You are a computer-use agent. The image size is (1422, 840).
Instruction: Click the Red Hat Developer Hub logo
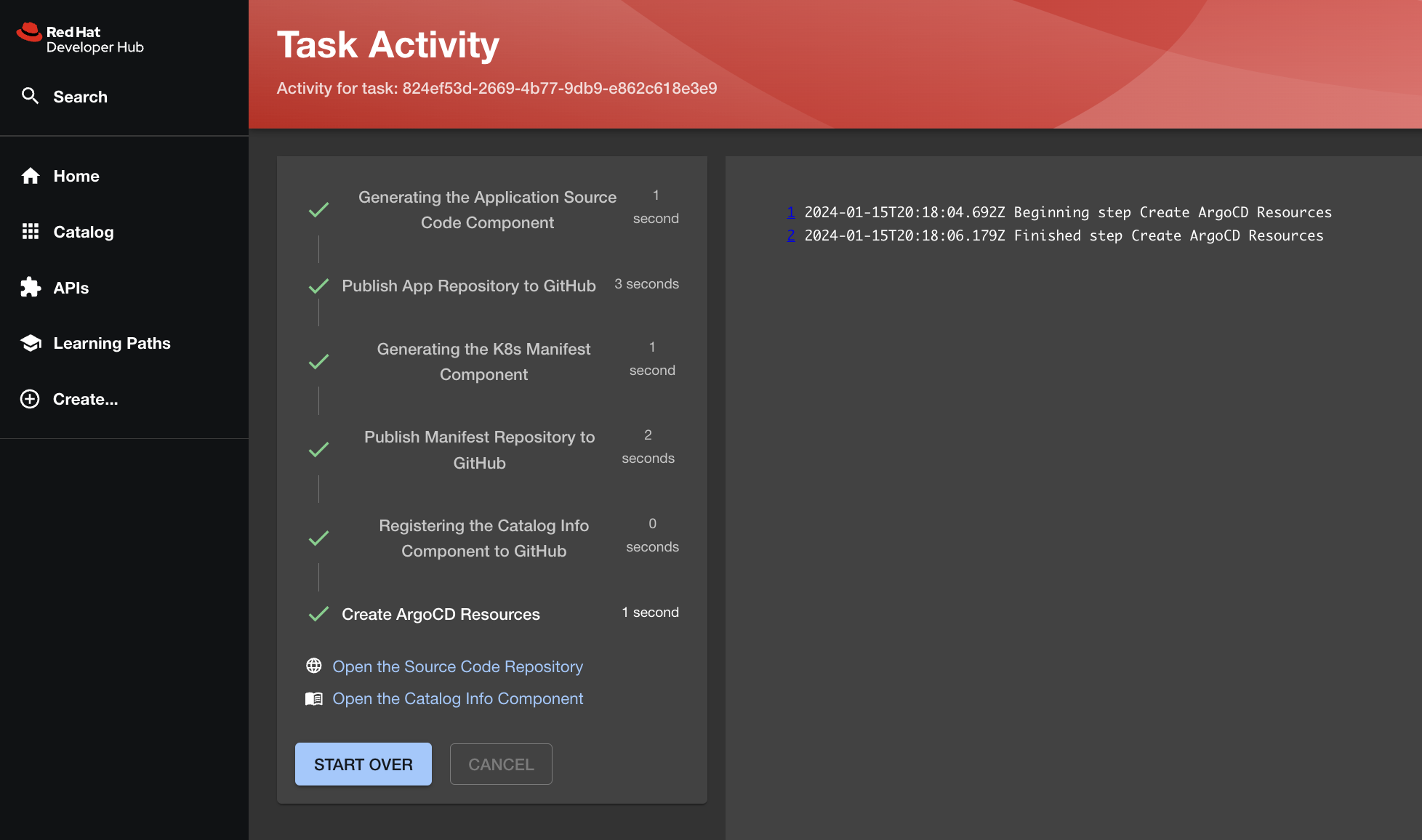pos(80,39)
